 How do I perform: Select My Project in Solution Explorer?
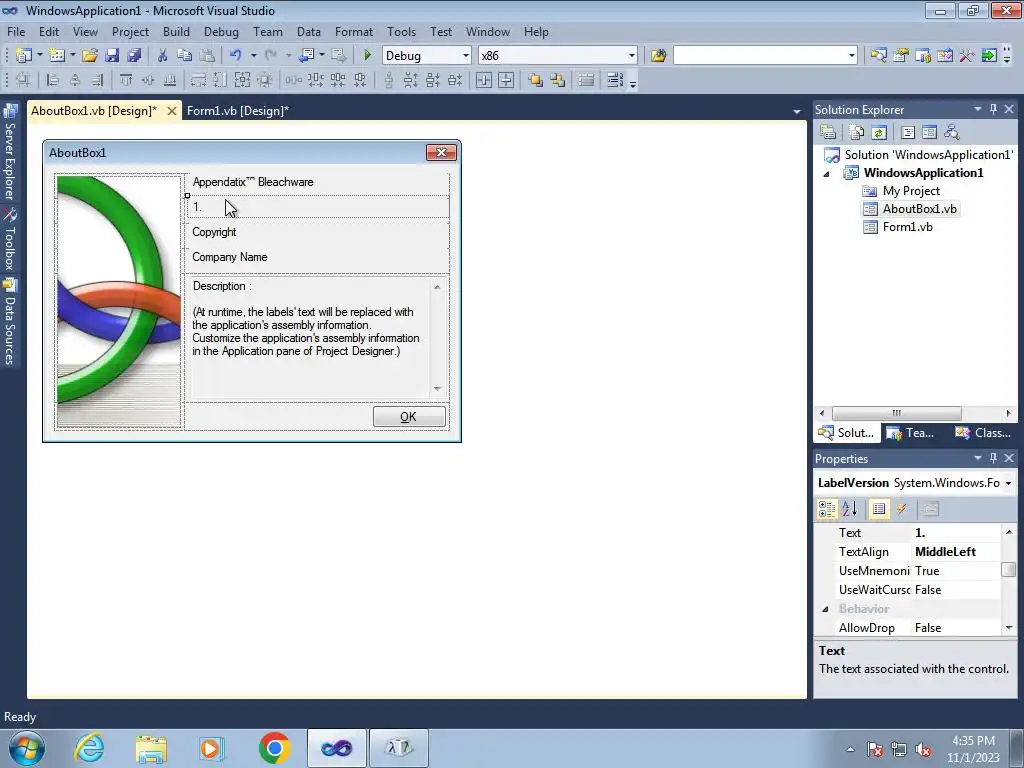910,191
